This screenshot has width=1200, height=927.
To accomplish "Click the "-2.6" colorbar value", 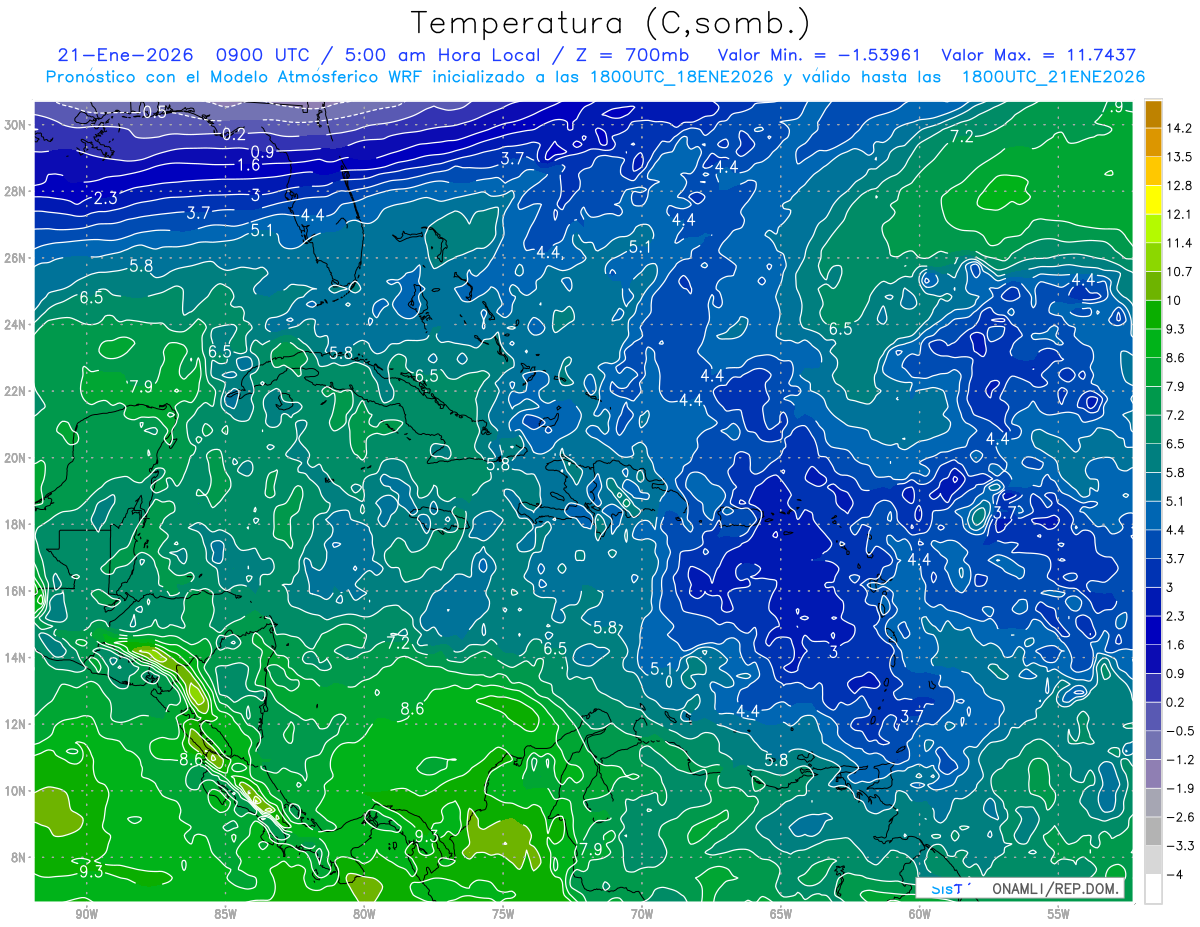I will pos(1179,818).
